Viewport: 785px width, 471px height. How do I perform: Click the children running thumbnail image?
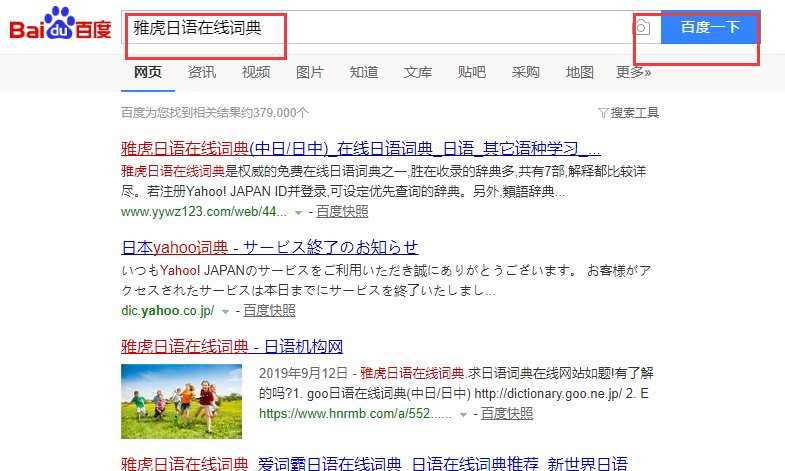pos(181,401)
